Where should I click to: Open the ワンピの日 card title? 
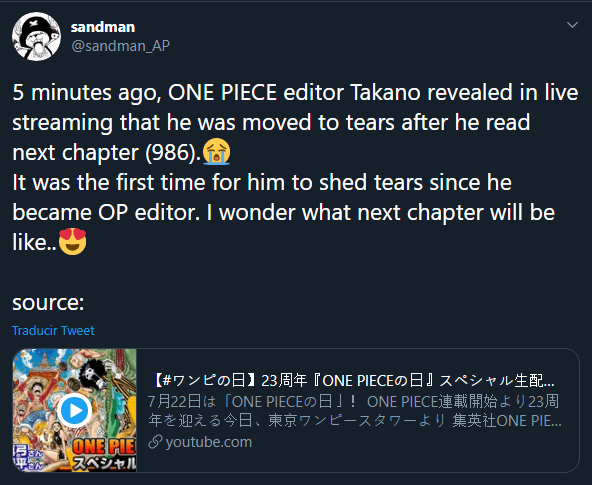(353, 380)
